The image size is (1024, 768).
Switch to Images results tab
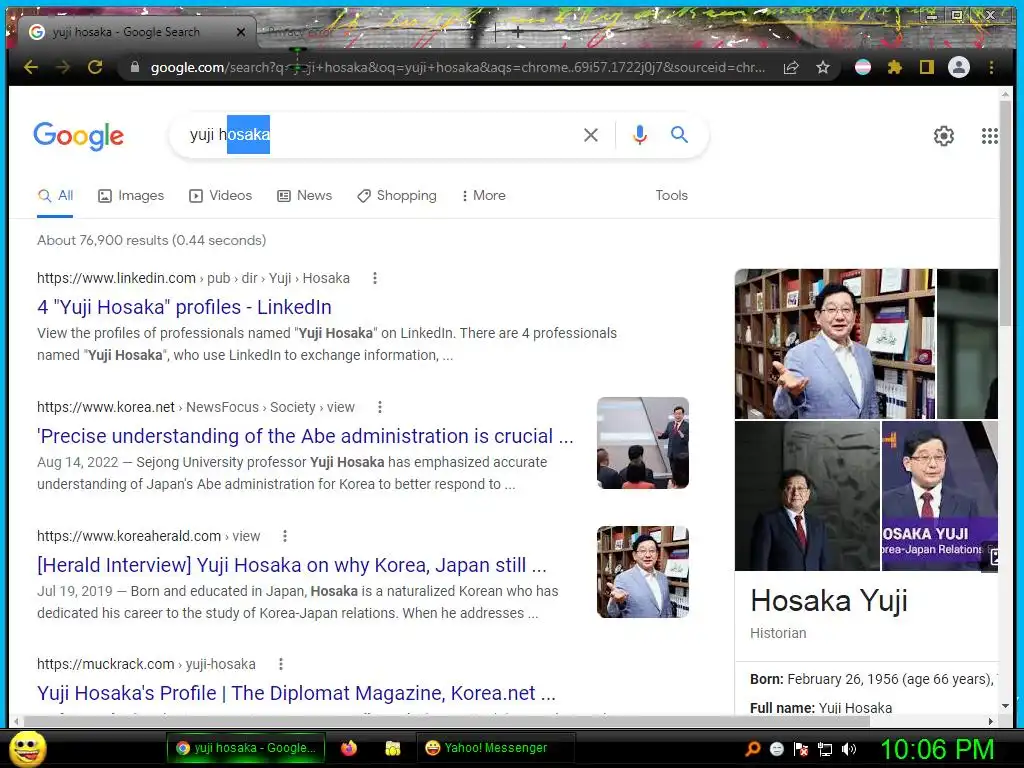(131, 195)
